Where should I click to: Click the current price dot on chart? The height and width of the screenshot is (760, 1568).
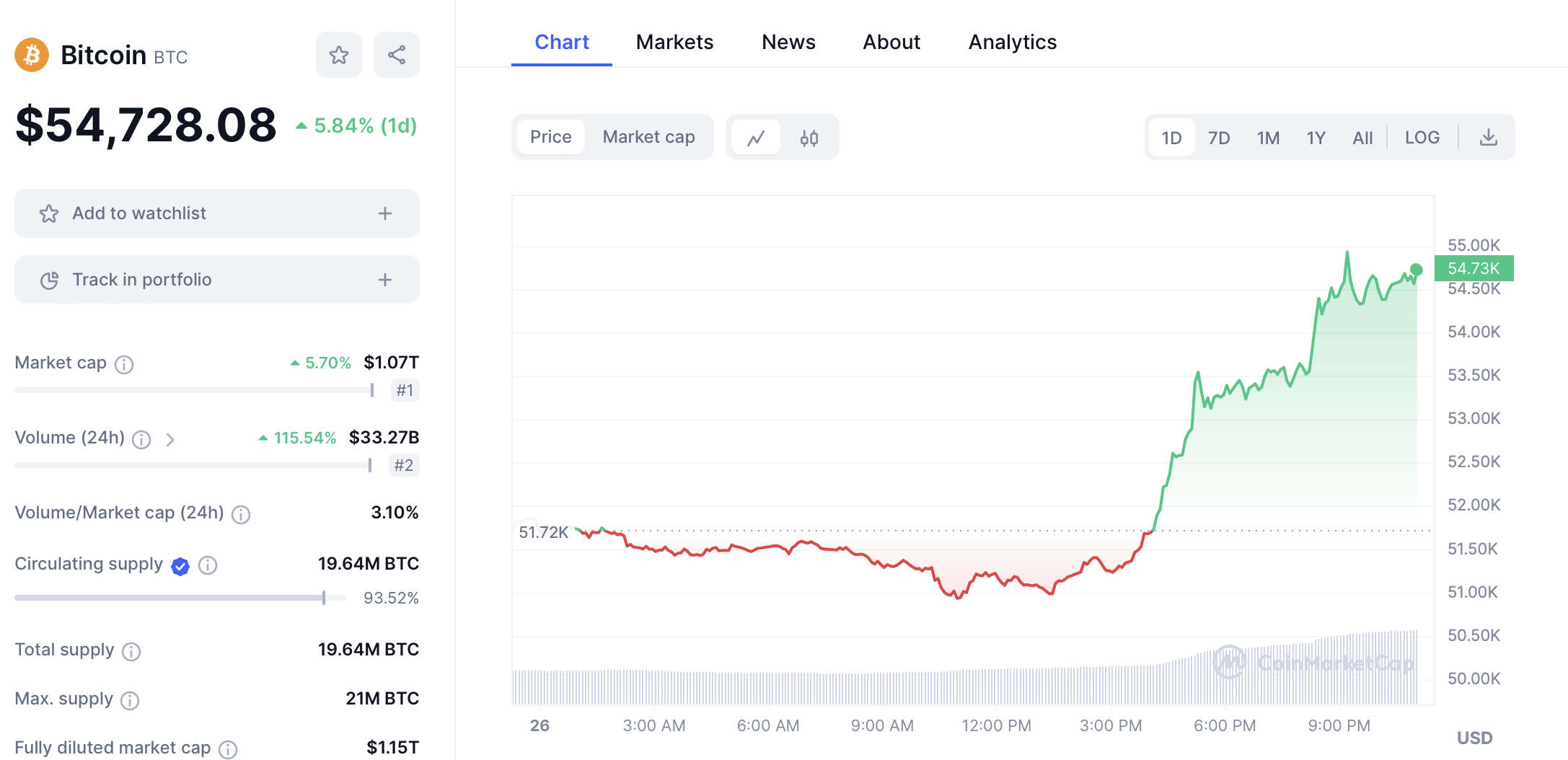[x=1417, y=270]
